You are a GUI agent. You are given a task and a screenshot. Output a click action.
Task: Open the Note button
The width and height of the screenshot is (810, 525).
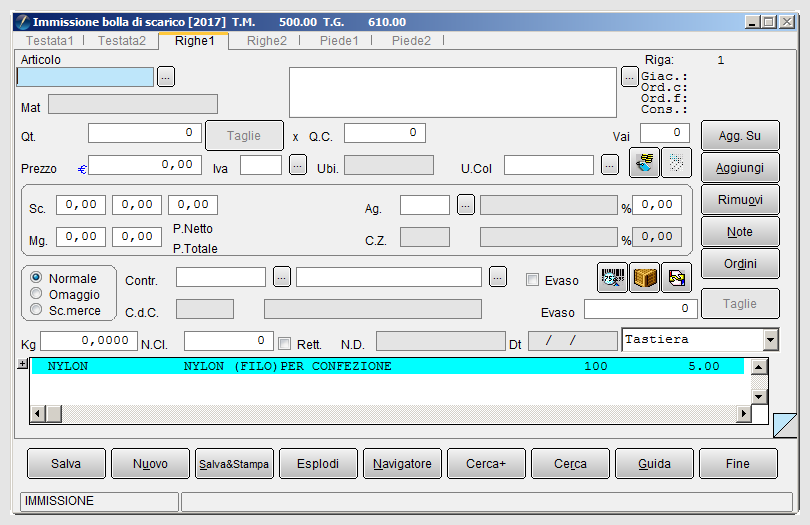[x=740, y=231]
